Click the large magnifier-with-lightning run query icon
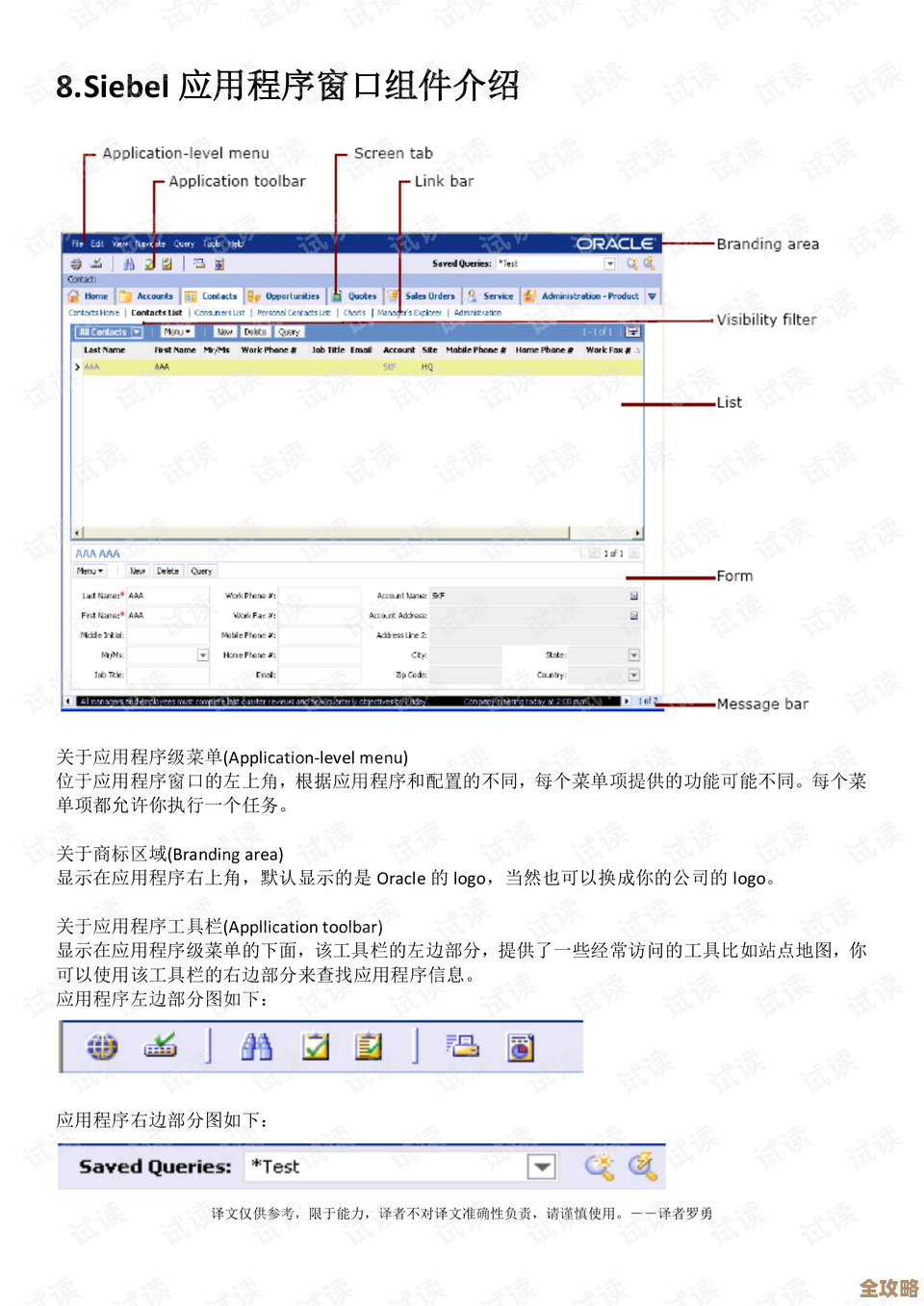The height and width of the screenshot is (1306, 924). pos(642,1166)
